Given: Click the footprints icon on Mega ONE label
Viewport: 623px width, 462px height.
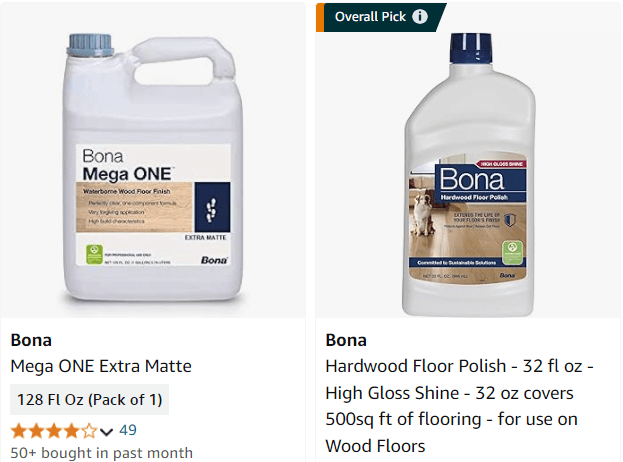Looking at the screenshot, I should [210, 209].
